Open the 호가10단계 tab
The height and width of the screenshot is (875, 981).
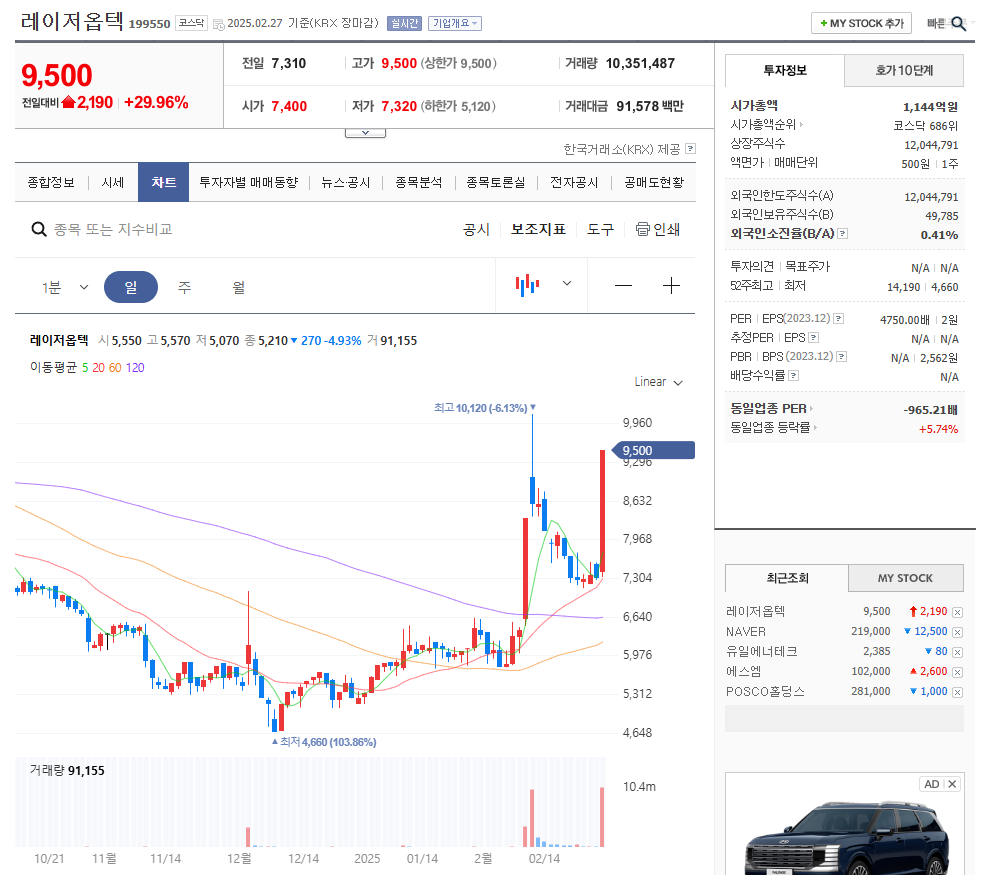point(904,71)
